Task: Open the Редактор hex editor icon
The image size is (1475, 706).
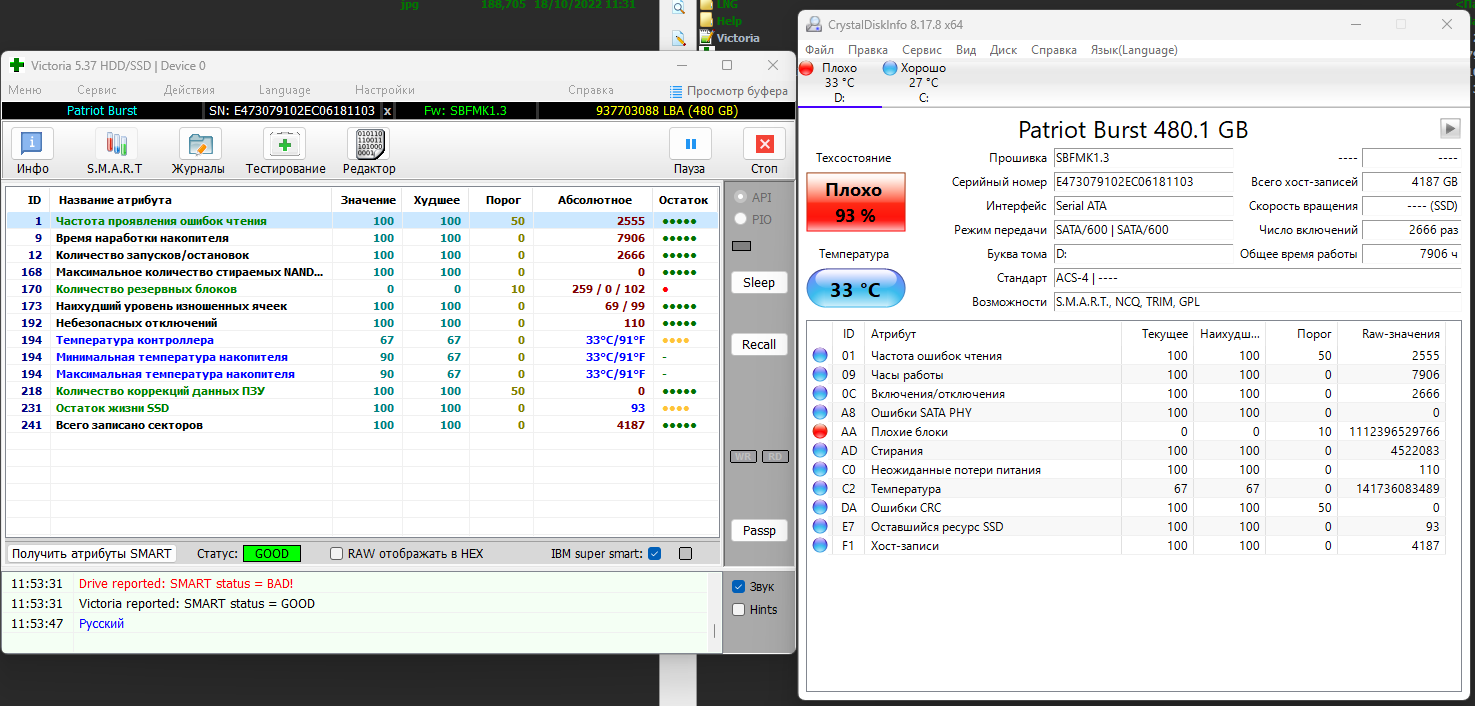Action: coord(369,152)
